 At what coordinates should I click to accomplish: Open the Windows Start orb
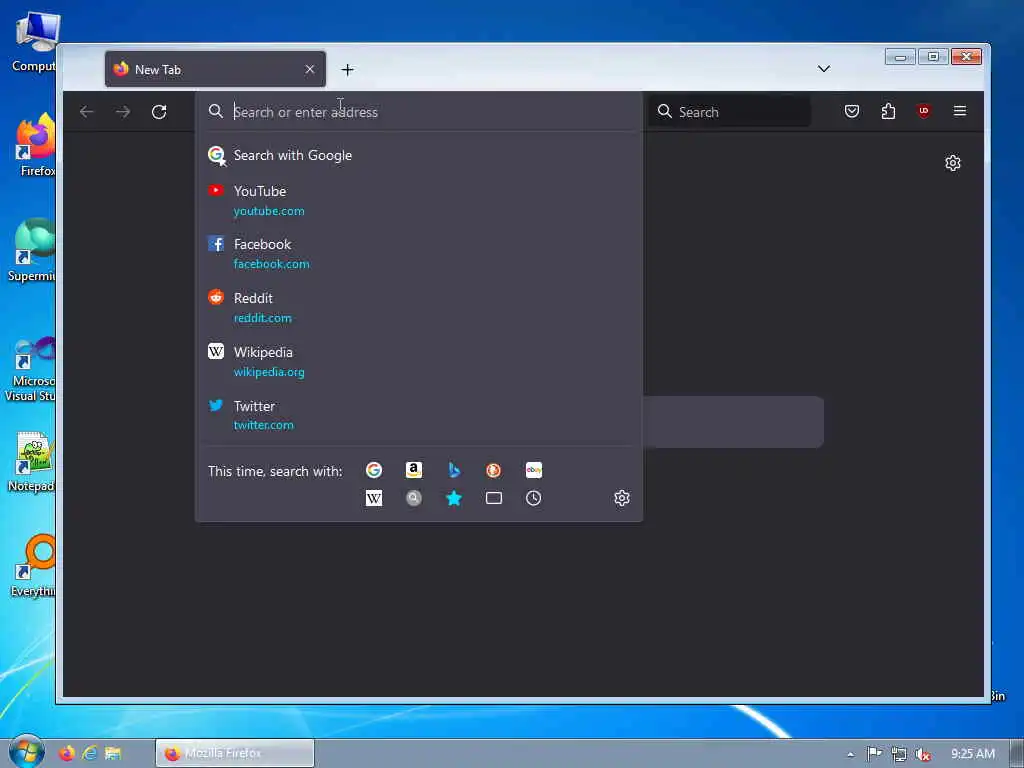click(26, 752)
